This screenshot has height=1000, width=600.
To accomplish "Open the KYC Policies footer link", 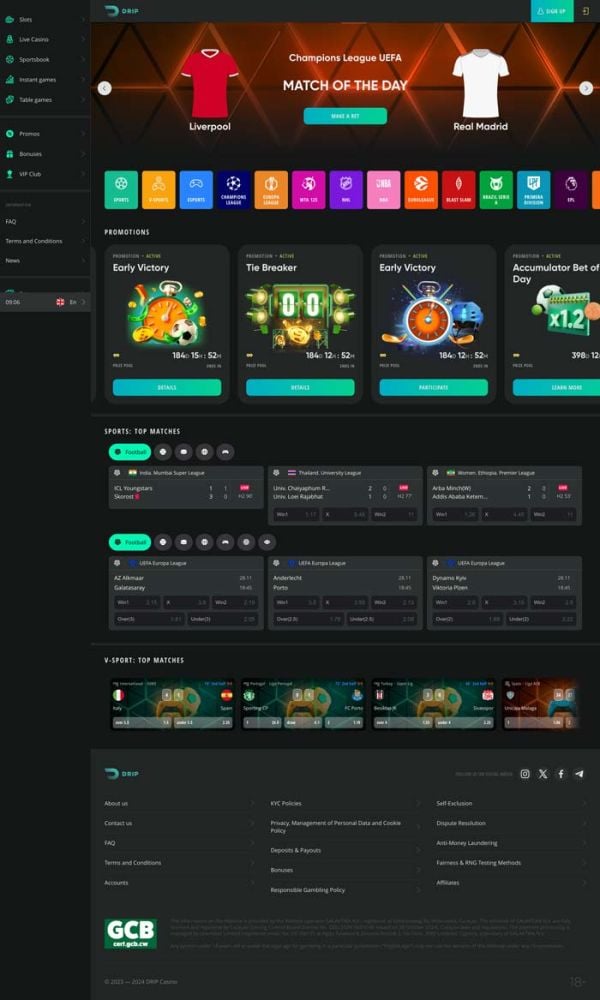I will (x=286, y=804).
